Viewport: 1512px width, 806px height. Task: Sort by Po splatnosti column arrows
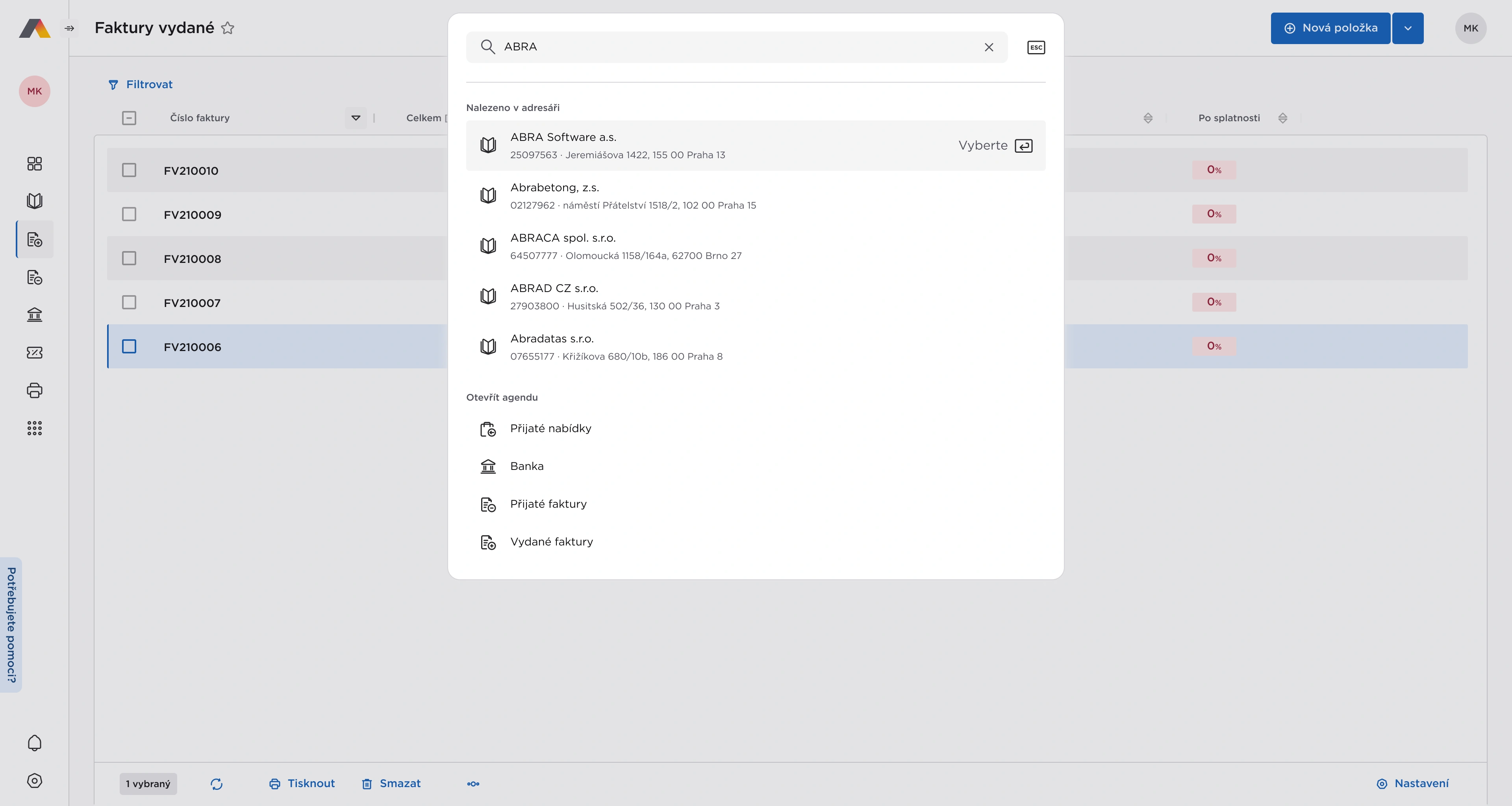tap(1282, 118)
